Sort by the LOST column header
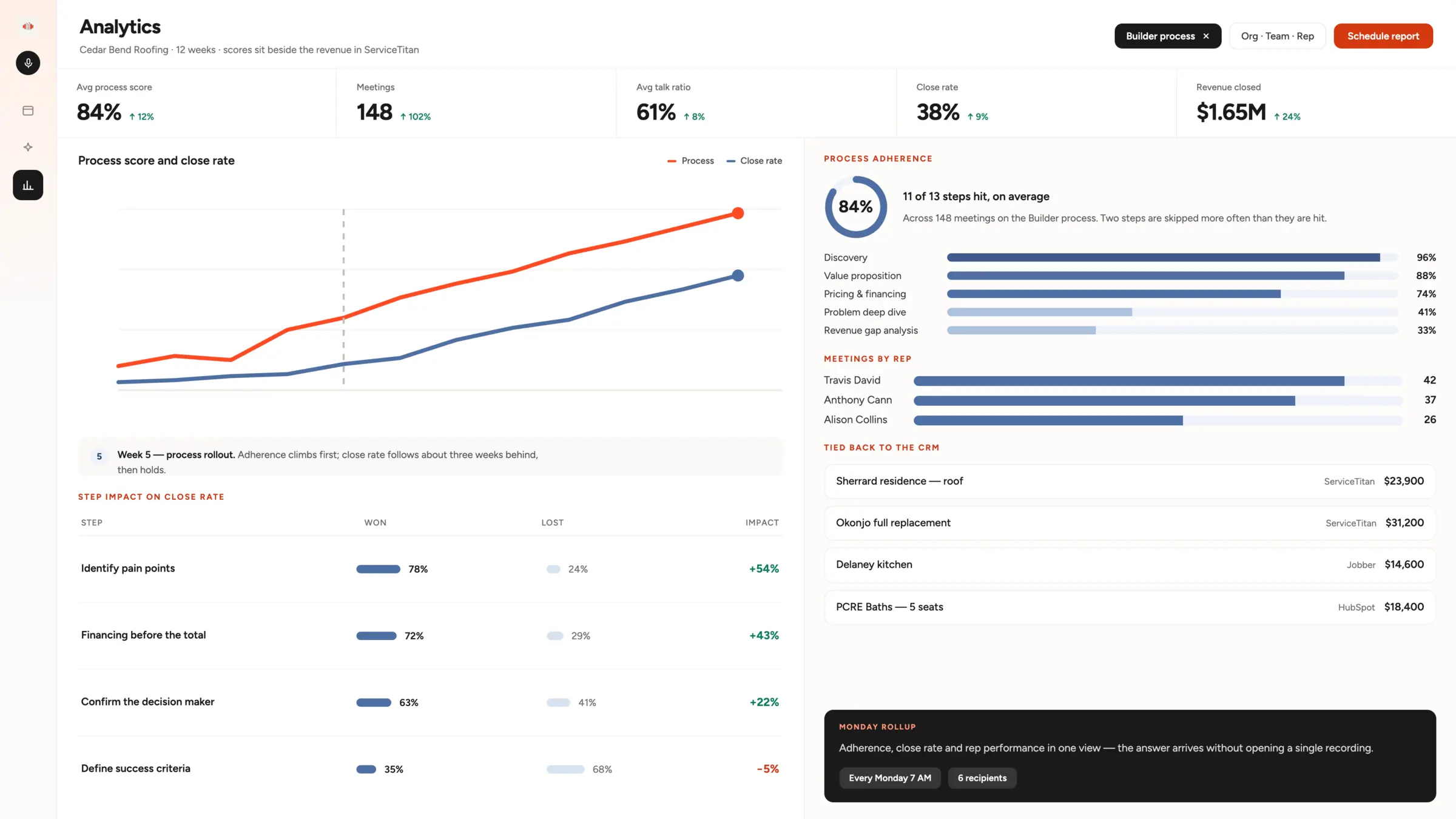Image resolution: width=1456 pixels, height=819 pixels. tap(552, 522)
